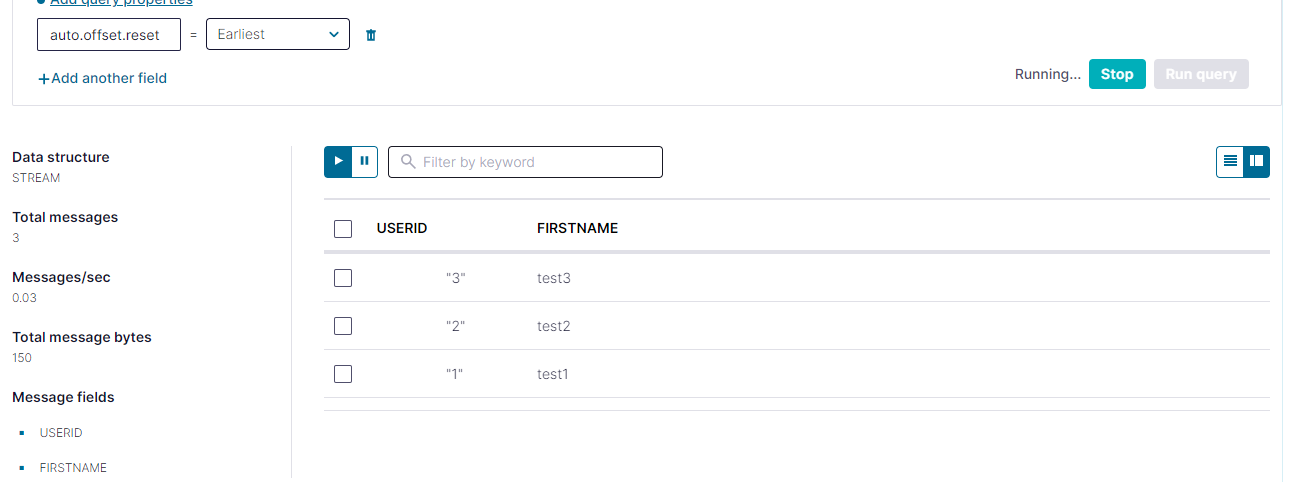This screenshot has height=482, width=1302.
Task: Check the row for test2
Action: pyautogui.click(x=343, y=326)
